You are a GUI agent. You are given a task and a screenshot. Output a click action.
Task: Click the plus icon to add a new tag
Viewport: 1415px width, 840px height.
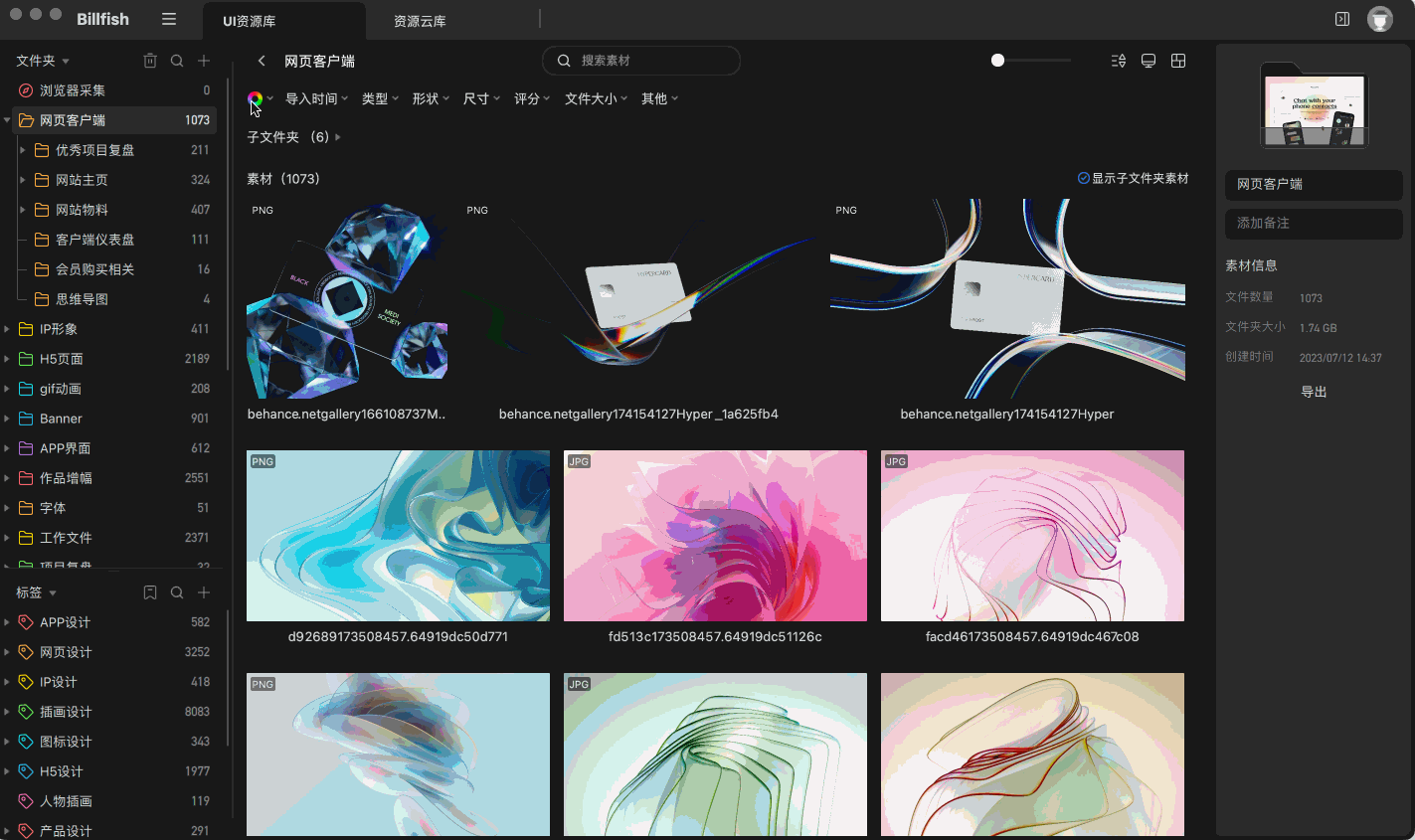(203, 591)
